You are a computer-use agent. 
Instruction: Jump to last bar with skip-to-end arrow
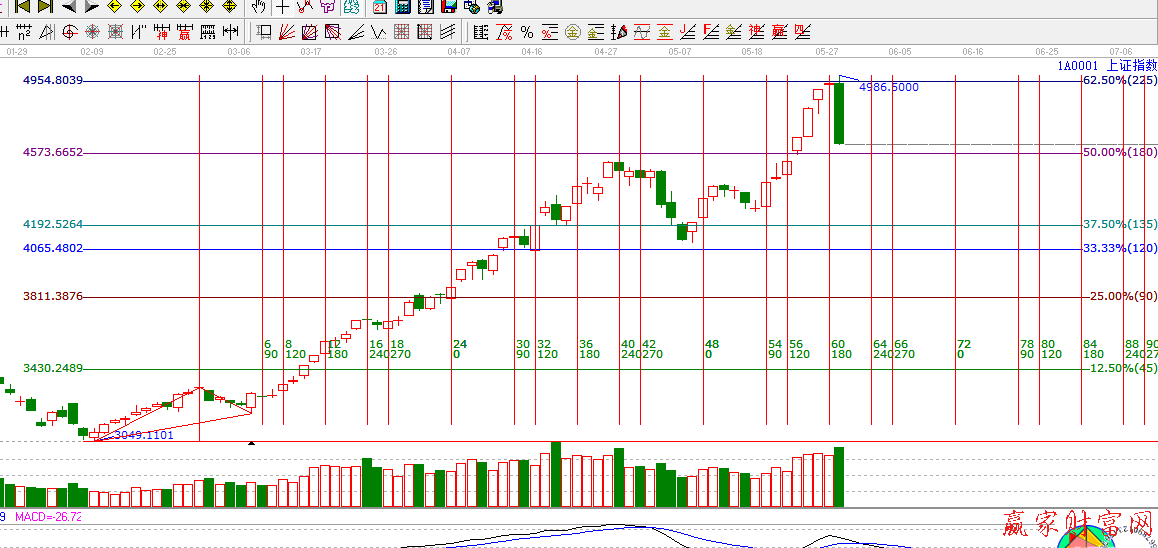pos(45,7)
